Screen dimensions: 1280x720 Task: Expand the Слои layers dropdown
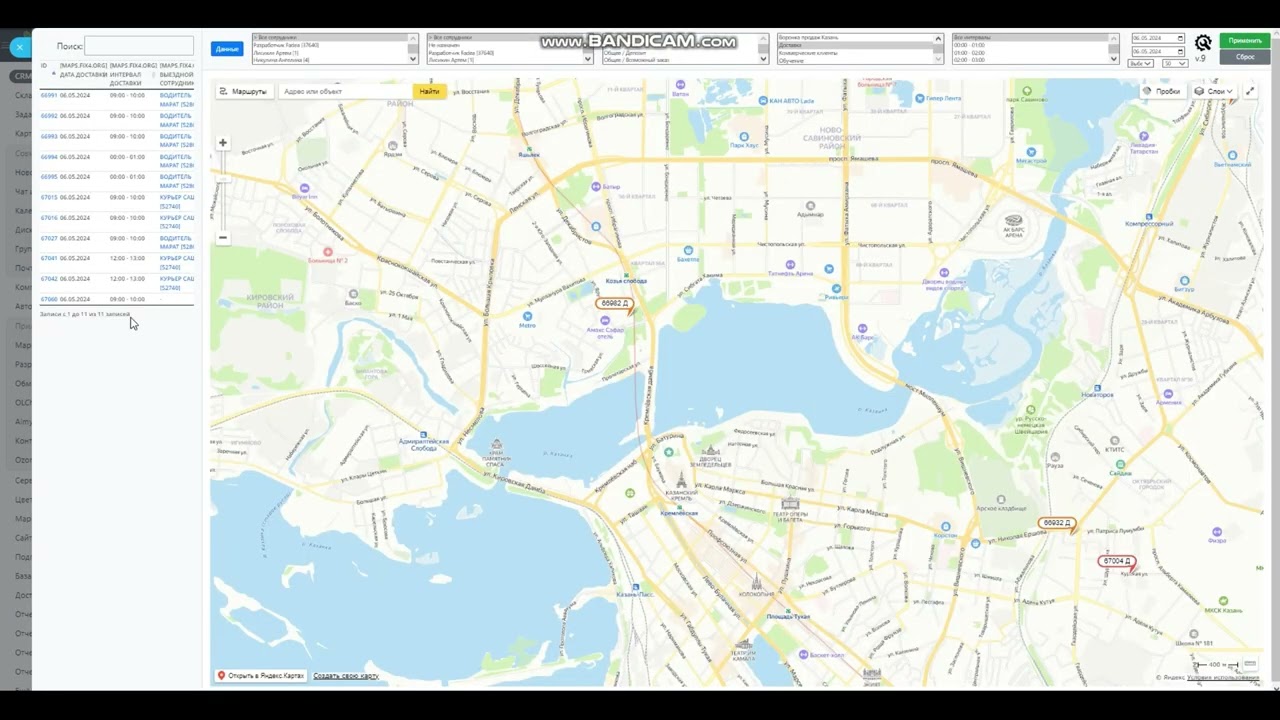tap(1212, 91)
